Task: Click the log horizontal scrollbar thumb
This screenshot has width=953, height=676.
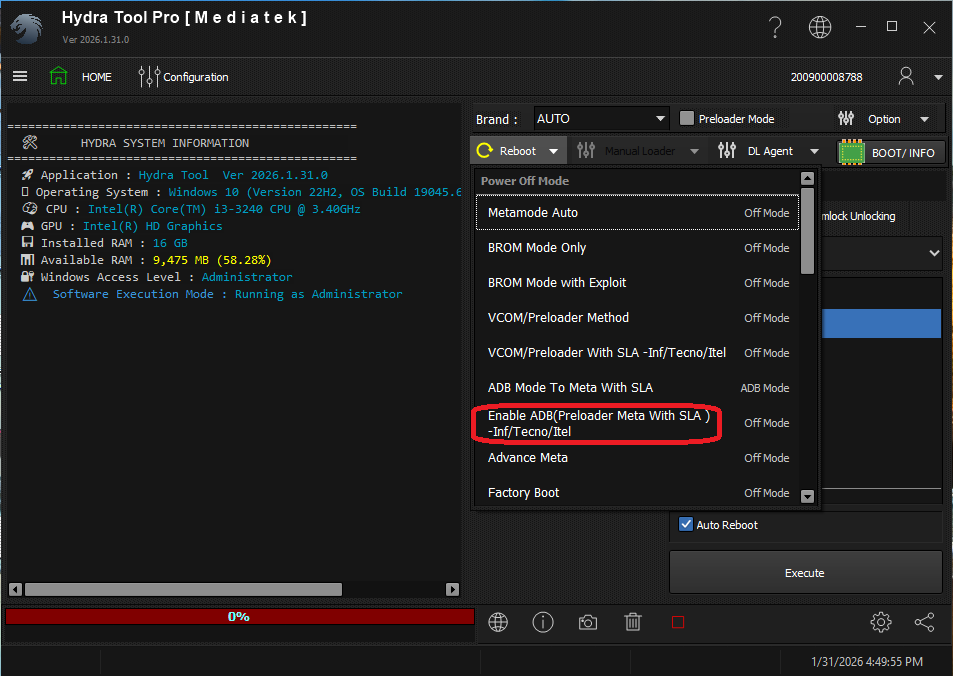Action: pos(183,589)
